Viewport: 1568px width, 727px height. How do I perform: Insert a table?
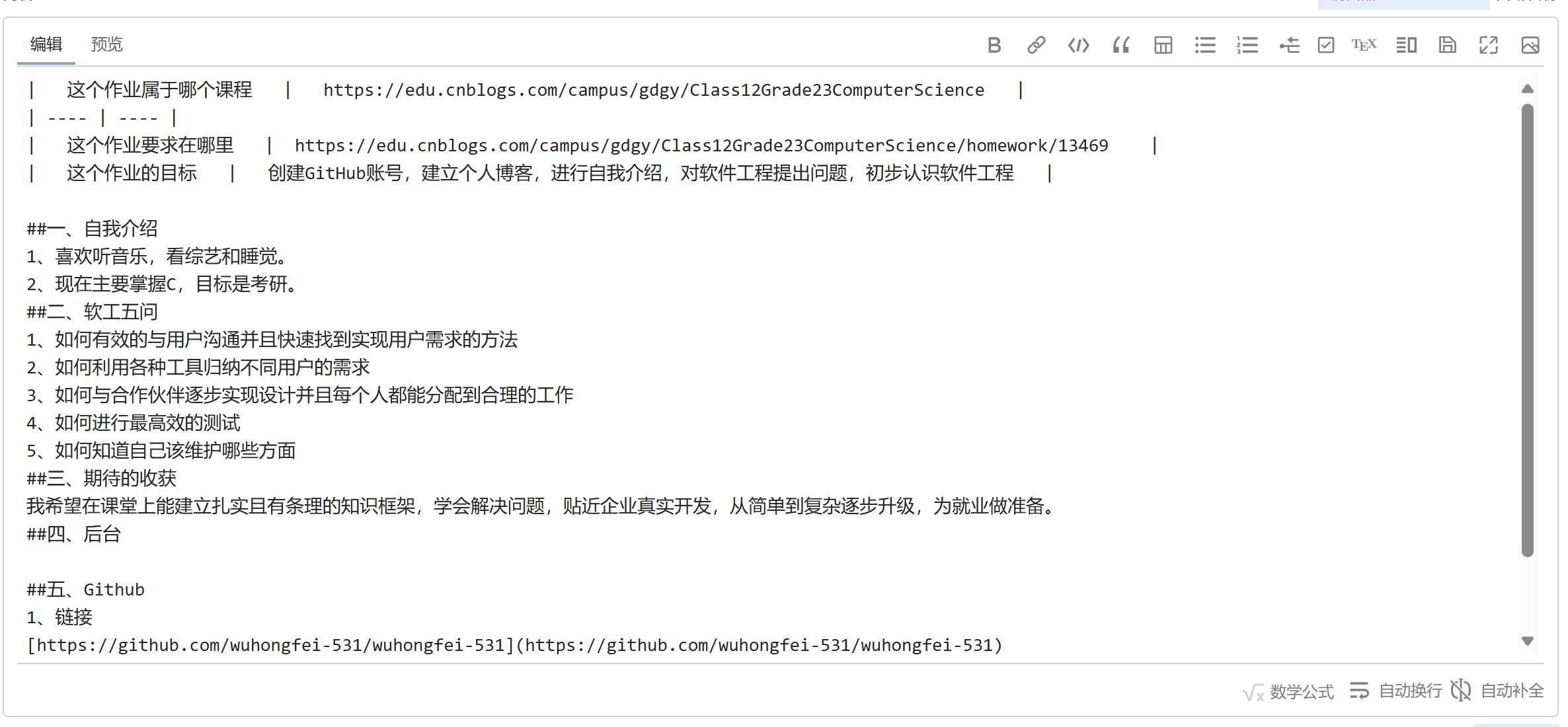(x=1163, y=45)
